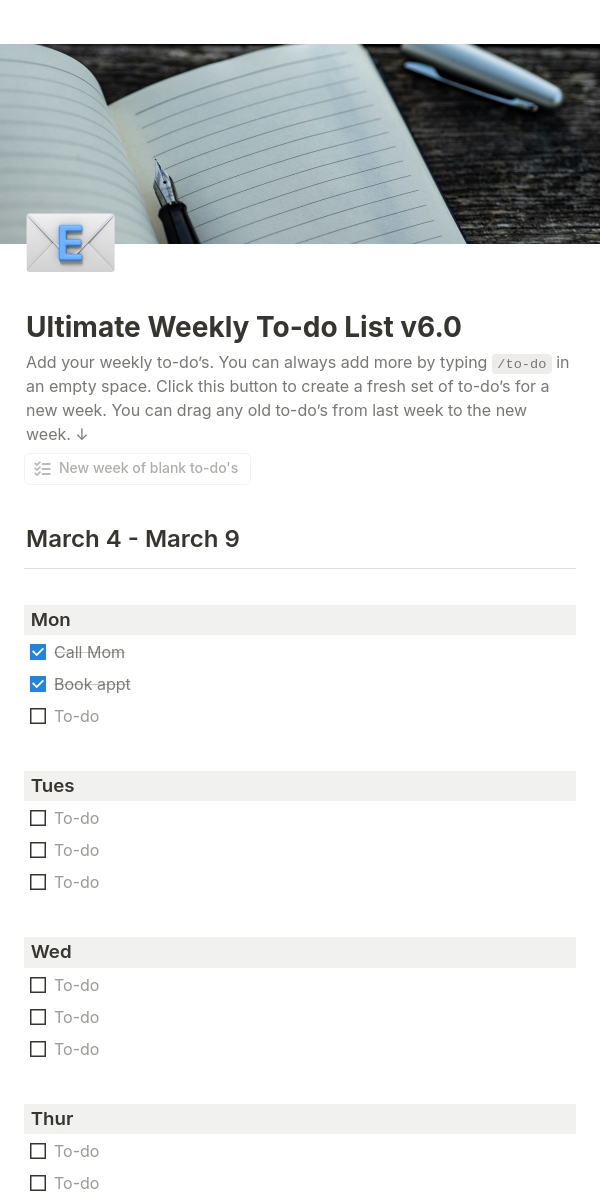
Task: Click the envelope E page icon
Action: 70,242
